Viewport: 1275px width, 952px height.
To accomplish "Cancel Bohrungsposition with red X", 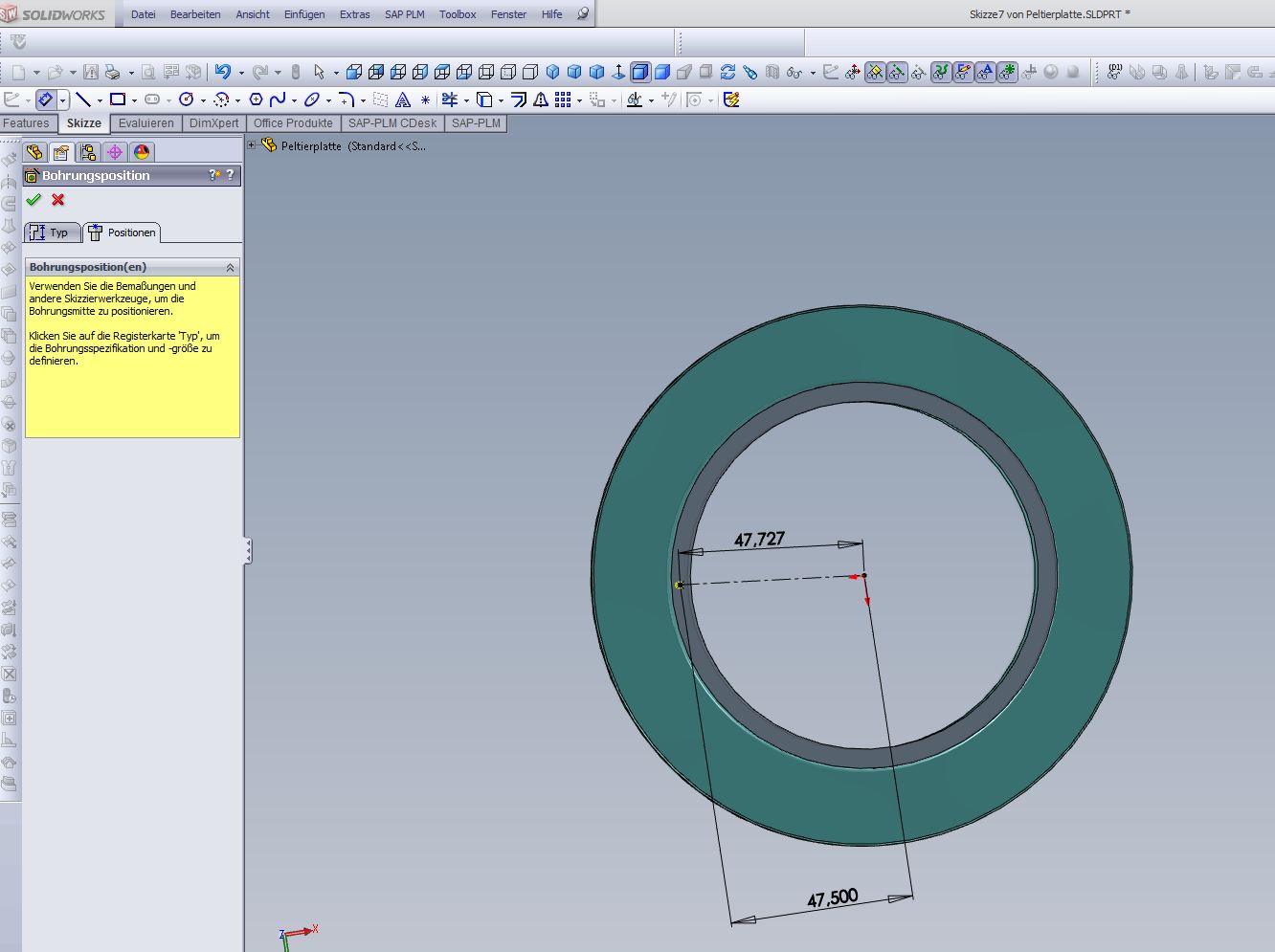I will tap(58, 200).
